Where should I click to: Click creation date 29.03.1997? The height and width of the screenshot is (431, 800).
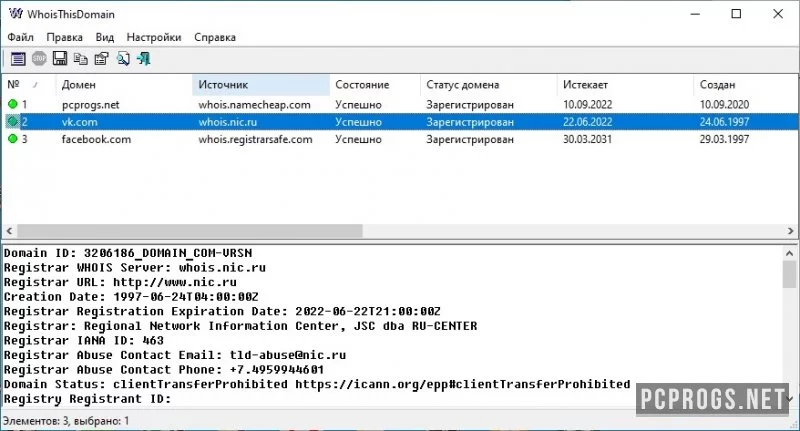click(x=724, y=139)
